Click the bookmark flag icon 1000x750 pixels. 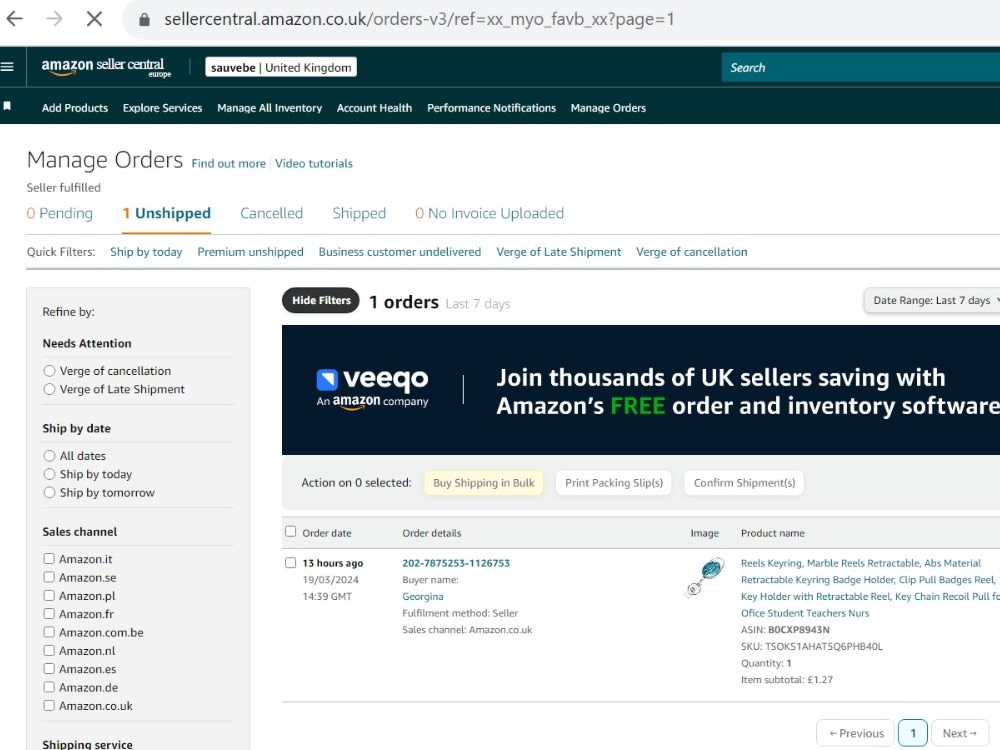click(7, 106)
